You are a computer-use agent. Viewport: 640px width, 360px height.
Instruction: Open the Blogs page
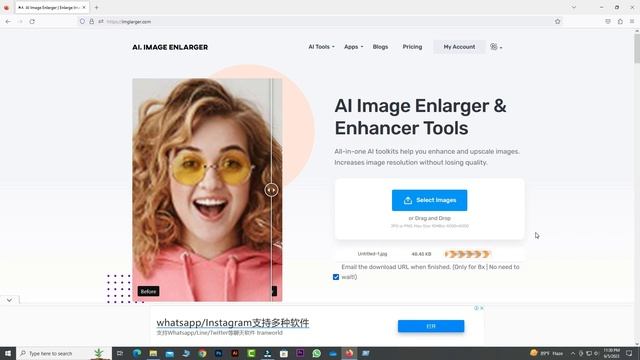tap(380, 47)
